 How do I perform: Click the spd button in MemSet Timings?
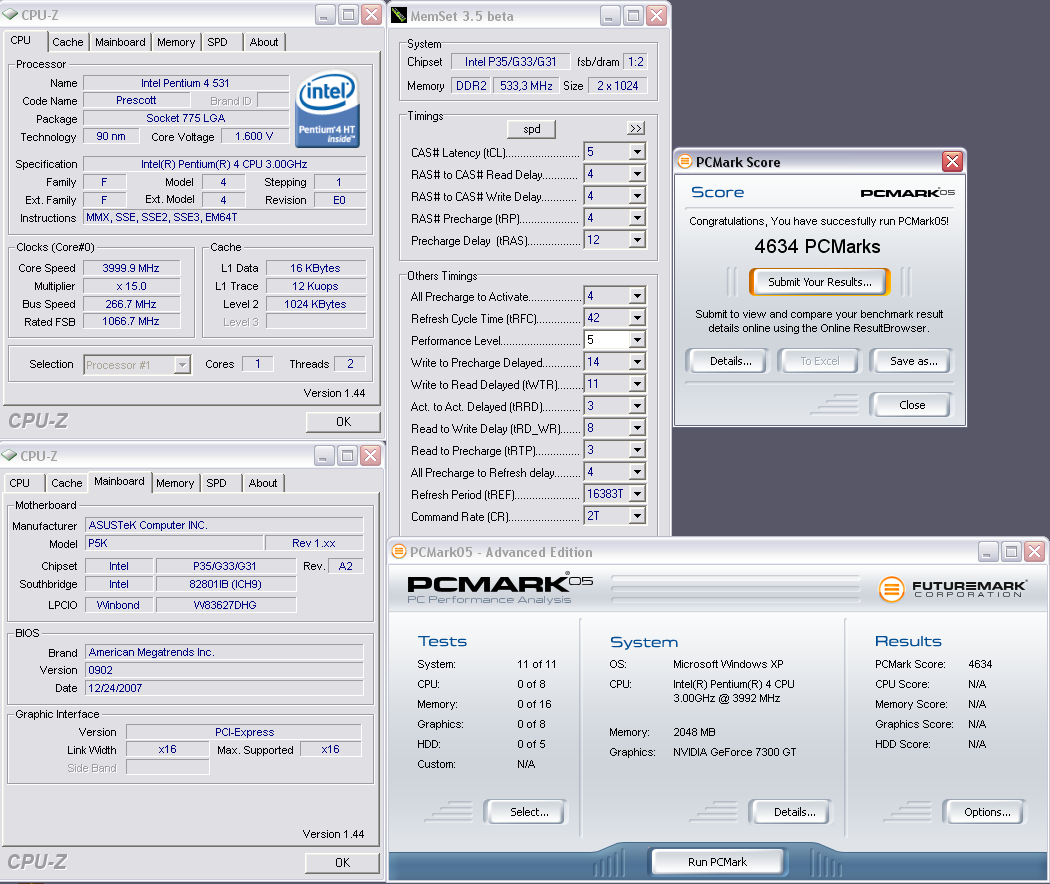pos(531,129)
